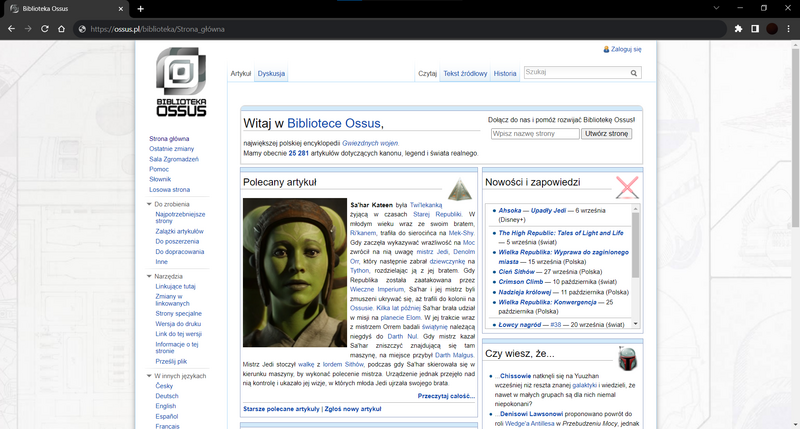Open the browser side panel icon
The height and width of the screenshot is (429, 800).
coord(755,29)
